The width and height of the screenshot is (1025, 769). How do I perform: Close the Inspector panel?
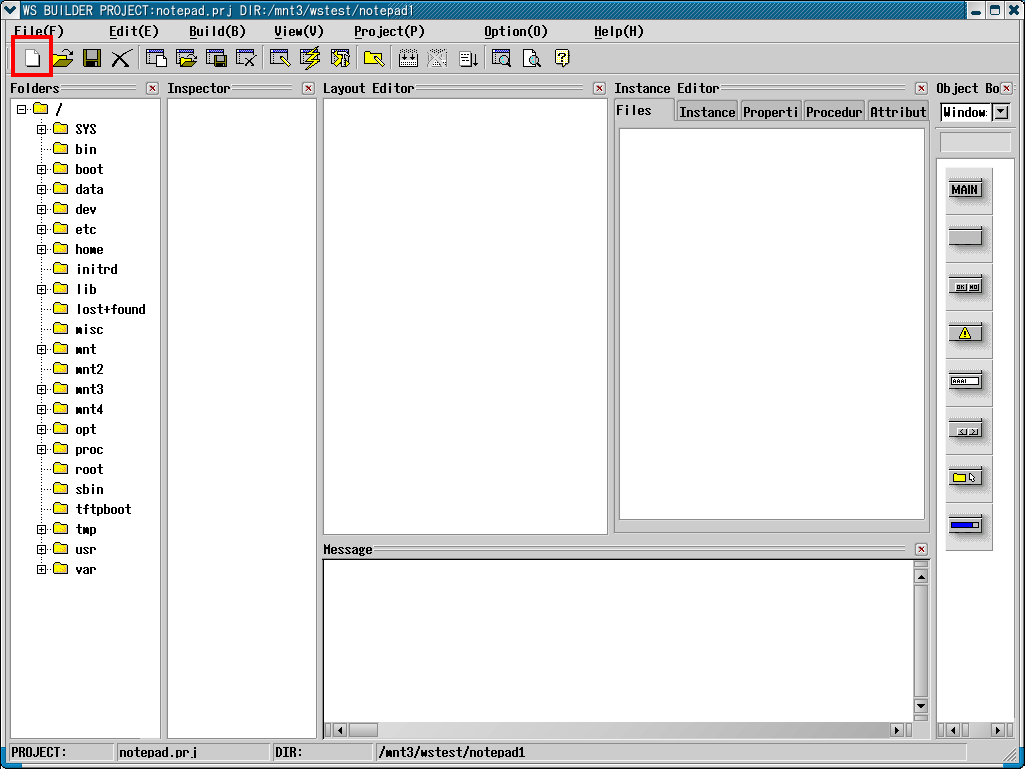point(309,88)
